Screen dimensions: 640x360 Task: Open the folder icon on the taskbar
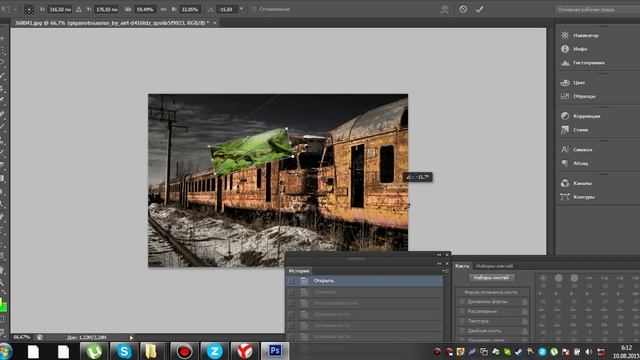[151, 351]
